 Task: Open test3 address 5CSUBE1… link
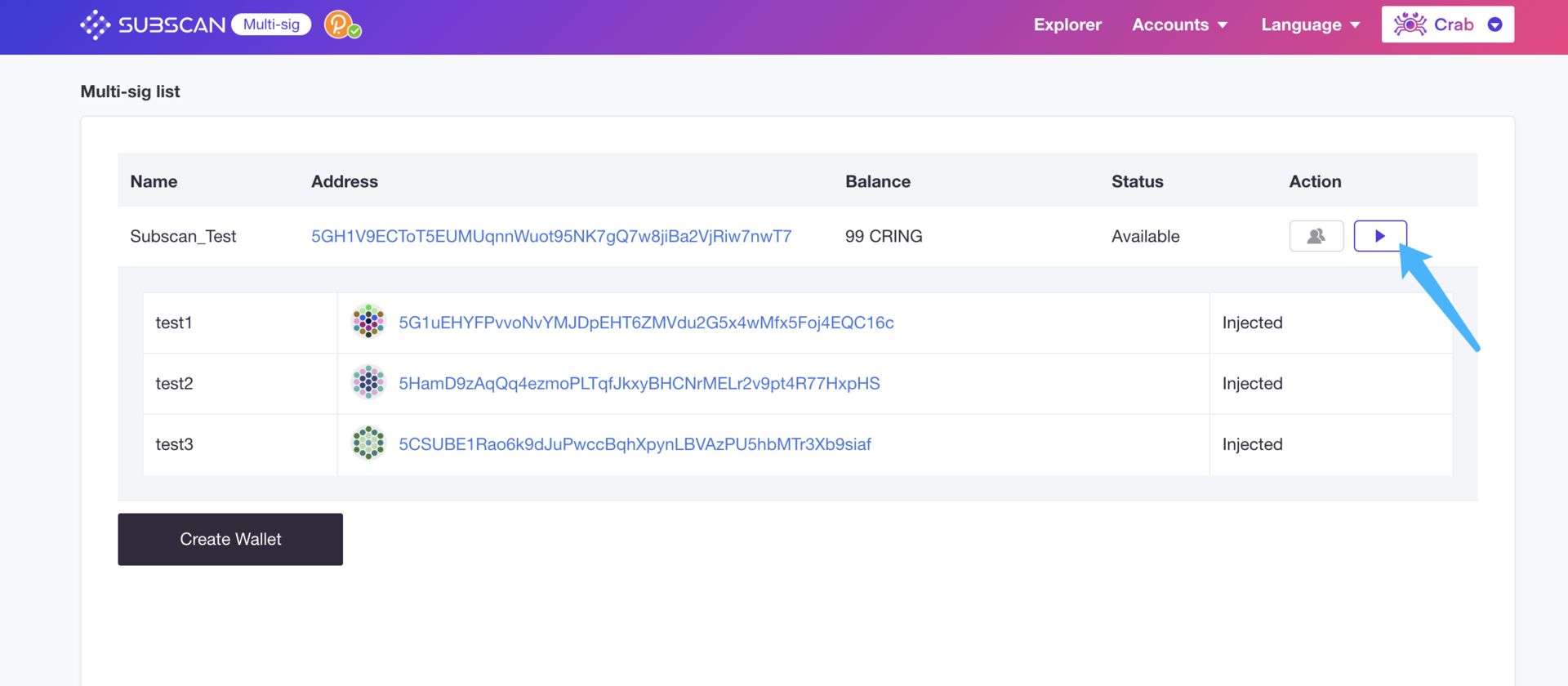pyautogui.click(x=635, y=444)
